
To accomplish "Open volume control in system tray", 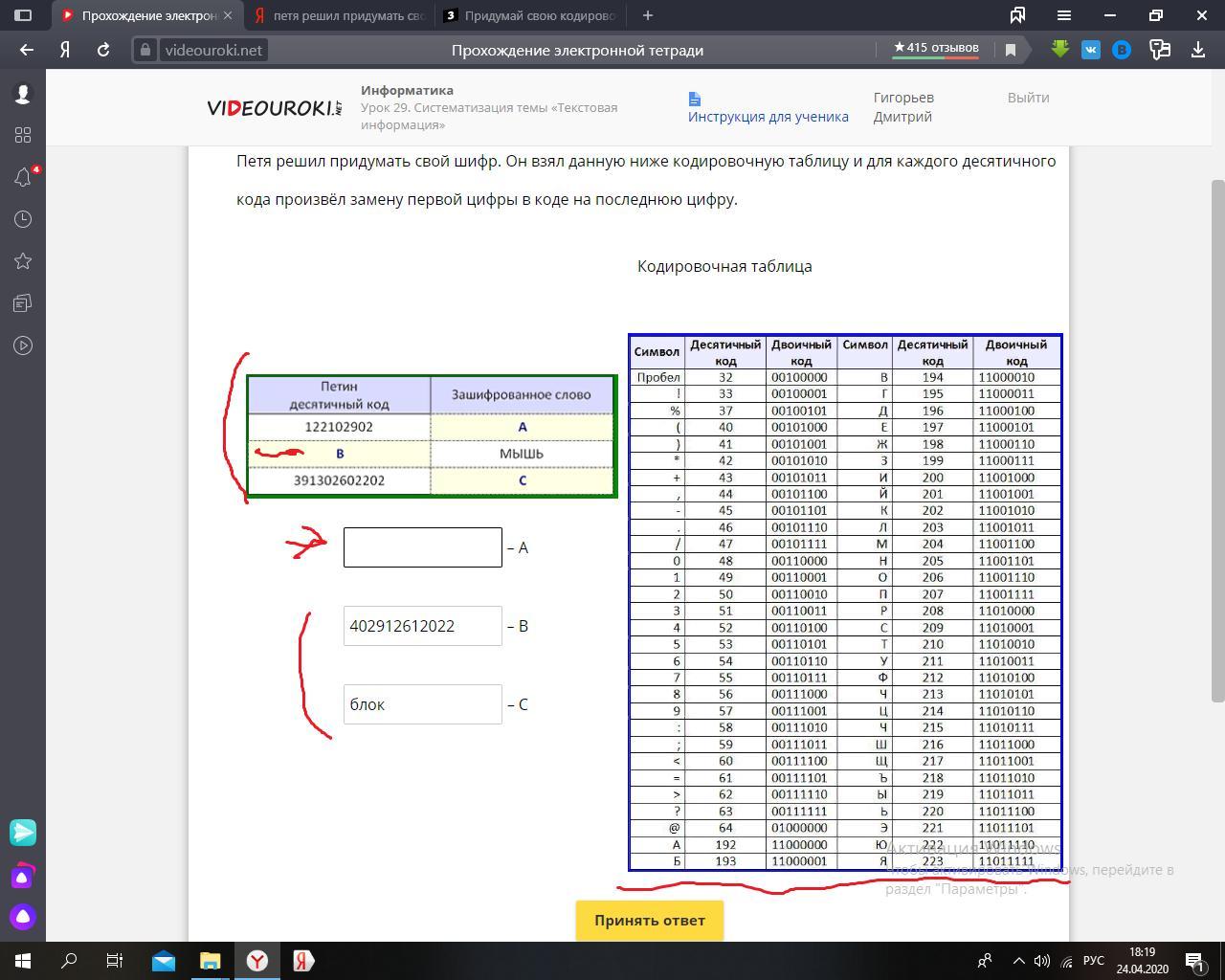I will pos(1042,961).
